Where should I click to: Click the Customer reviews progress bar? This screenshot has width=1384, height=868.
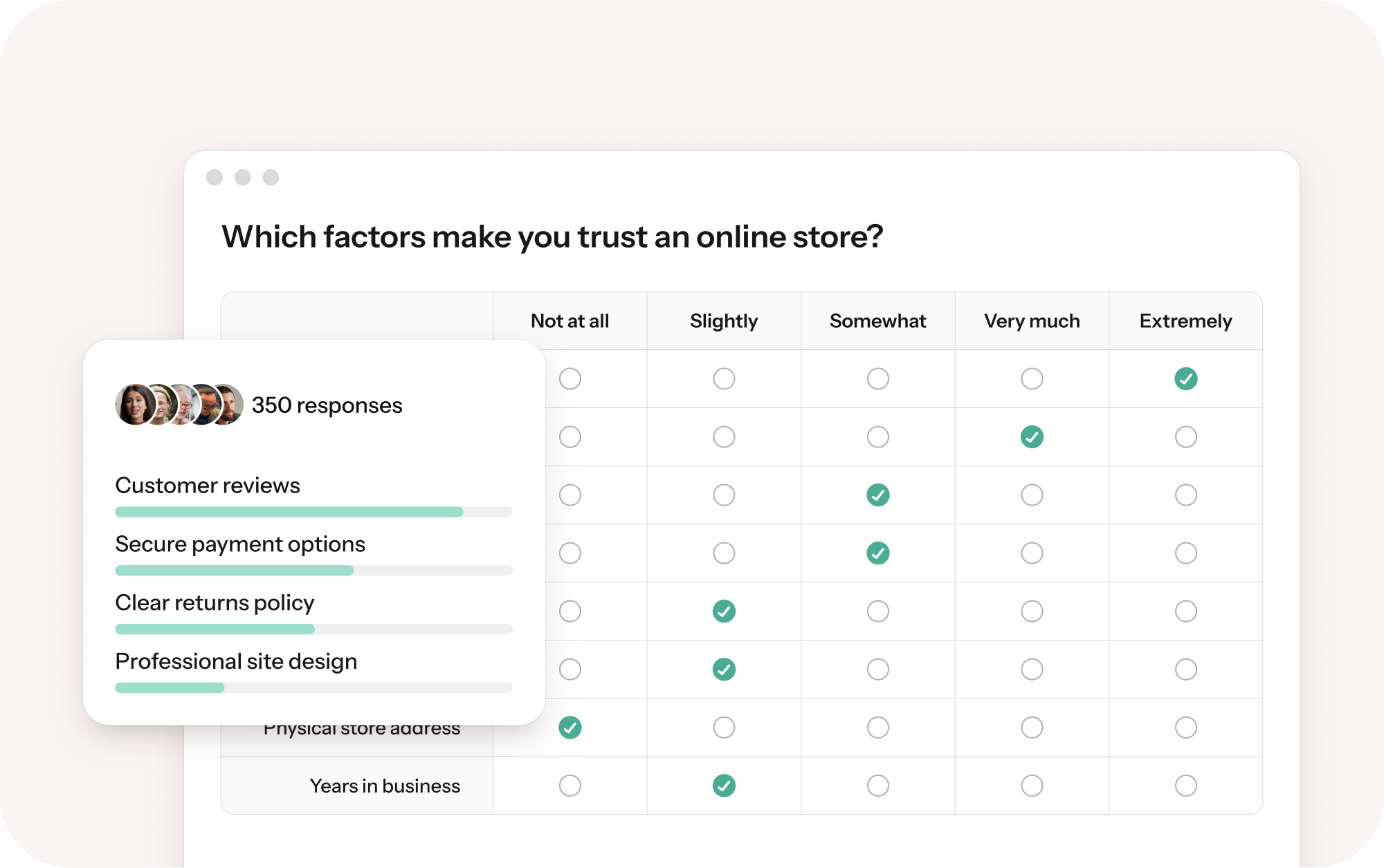coord(313,512)
